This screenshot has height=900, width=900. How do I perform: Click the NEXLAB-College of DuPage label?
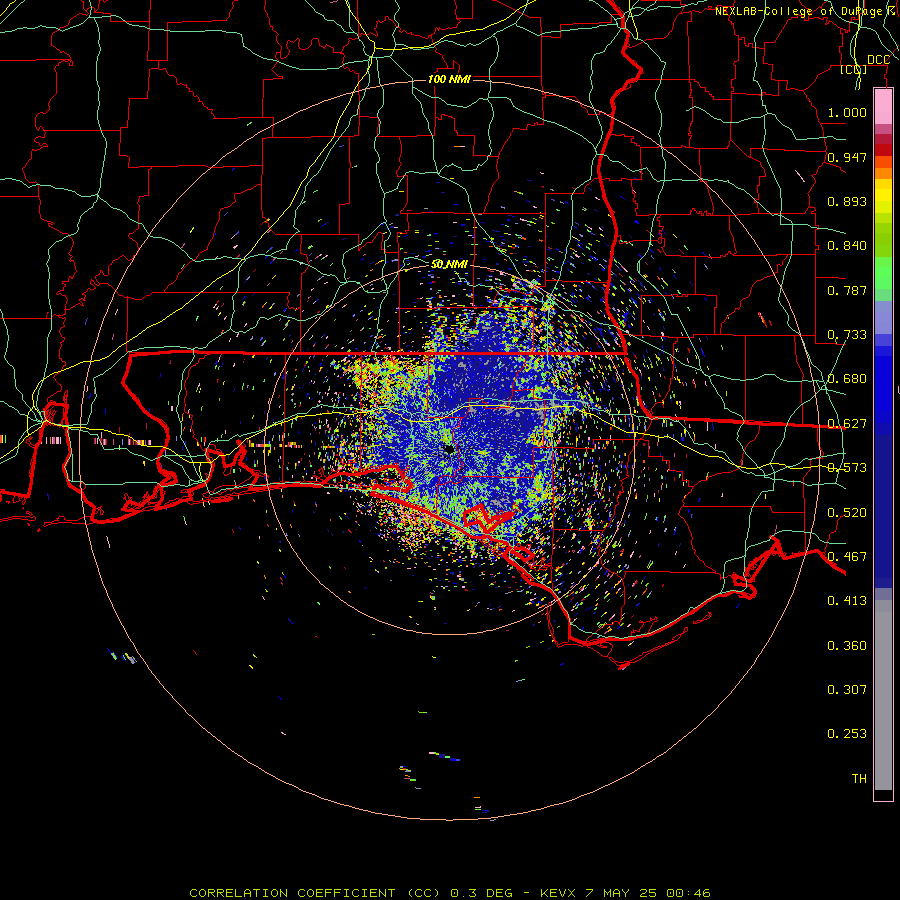pyautogui.click(x=799, y=11)
